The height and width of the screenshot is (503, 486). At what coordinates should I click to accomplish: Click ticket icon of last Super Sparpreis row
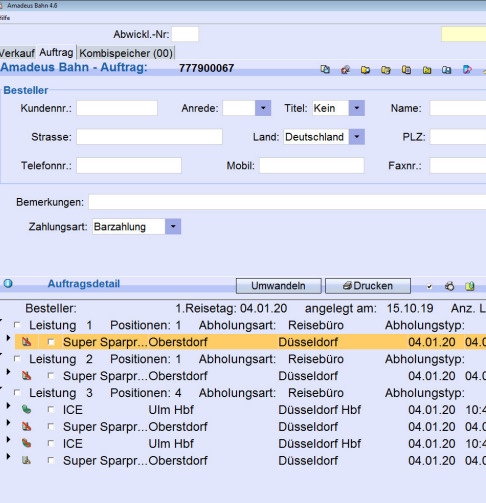tap(27, 460)
